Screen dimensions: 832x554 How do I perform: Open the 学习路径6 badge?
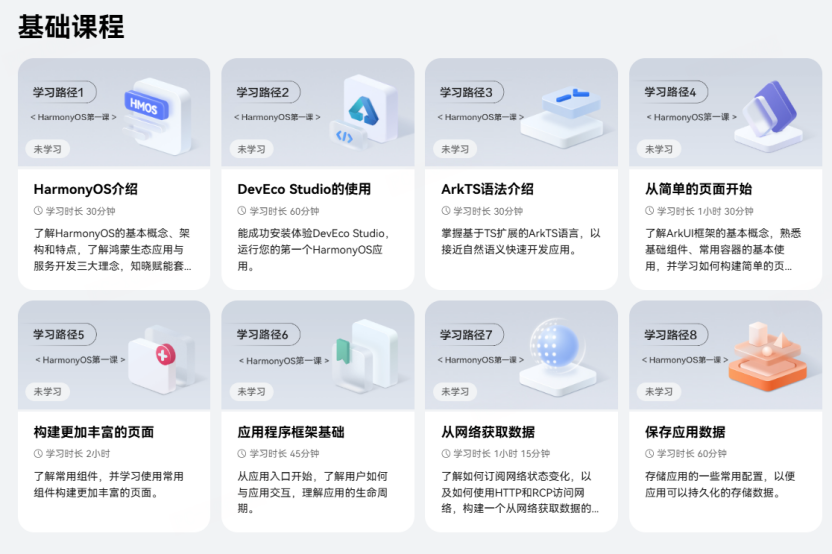pos(265,334)
